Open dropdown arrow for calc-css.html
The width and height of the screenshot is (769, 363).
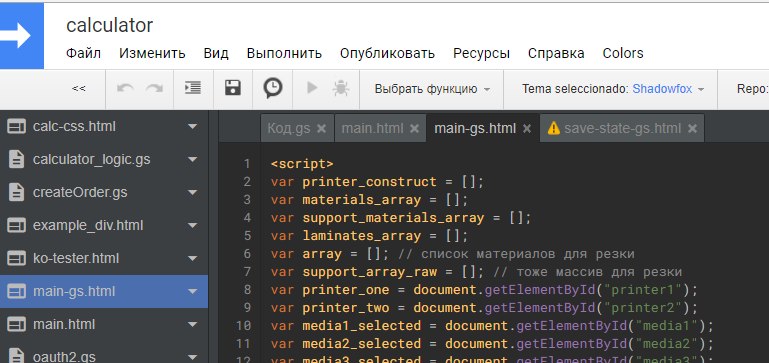coord(192,127)
